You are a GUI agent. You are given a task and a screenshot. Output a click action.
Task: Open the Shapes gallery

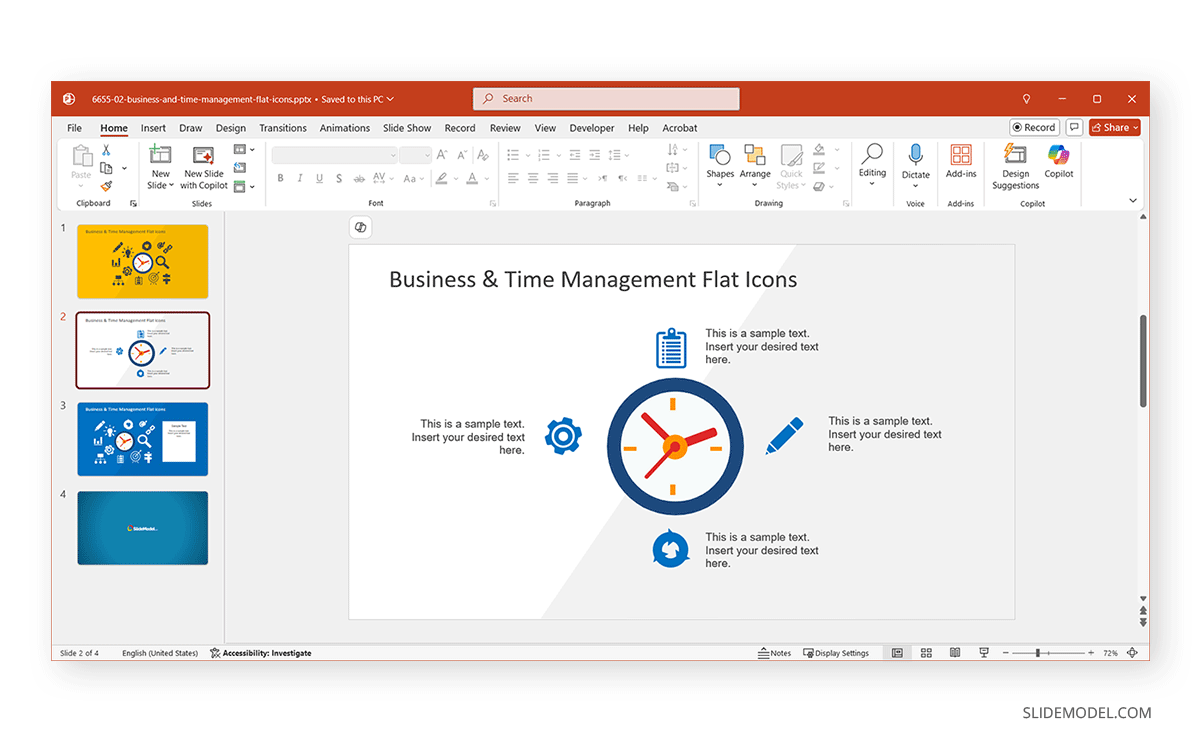click(x=720, y=166)
